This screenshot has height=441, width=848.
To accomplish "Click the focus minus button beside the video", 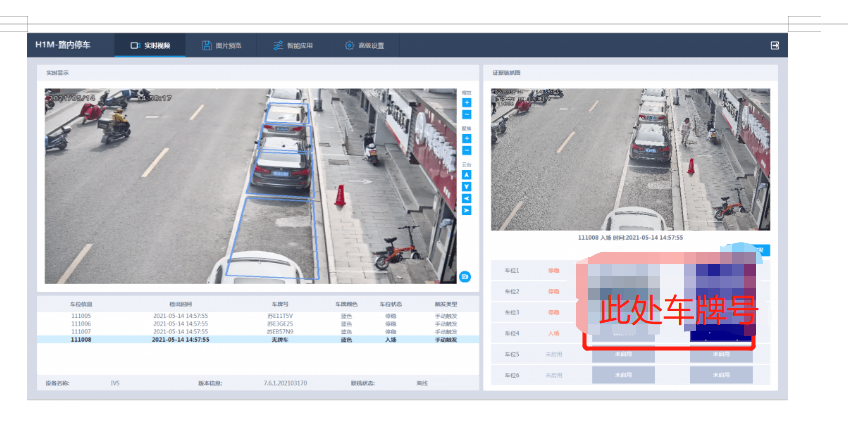I will click(x=466, y=150).
